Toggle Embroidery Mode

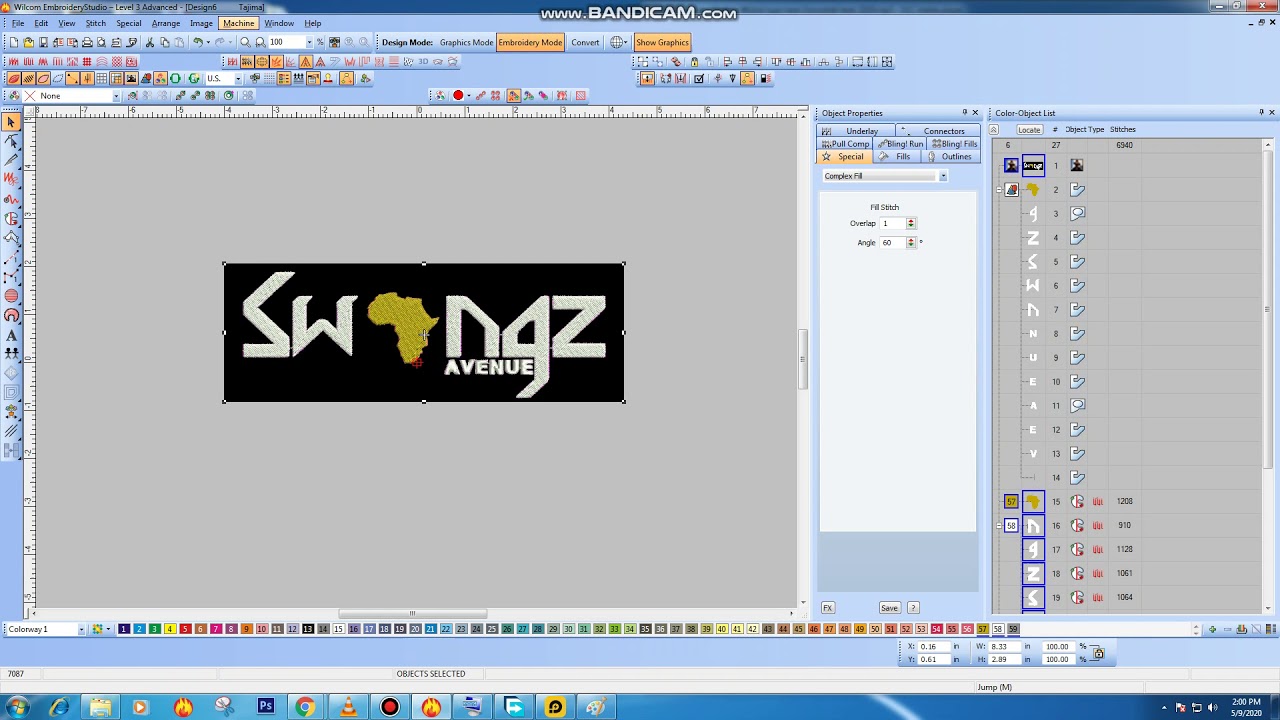click(x=530, y=42)
